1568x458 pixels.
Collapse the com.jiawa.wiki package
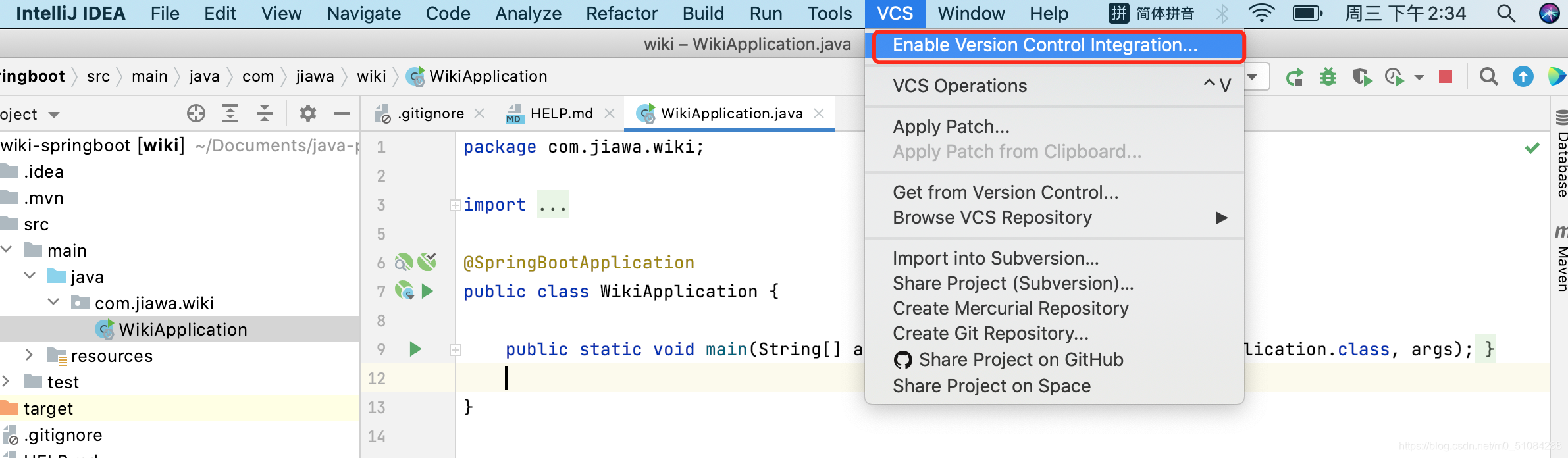54,303
